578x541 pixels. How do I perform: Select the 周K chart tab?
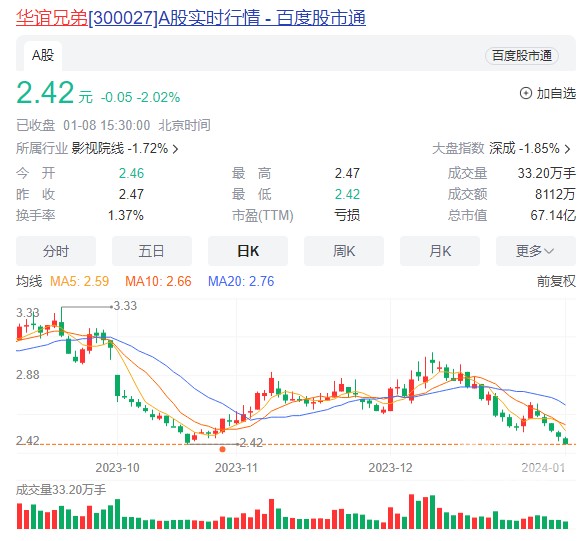pos(344,251)
